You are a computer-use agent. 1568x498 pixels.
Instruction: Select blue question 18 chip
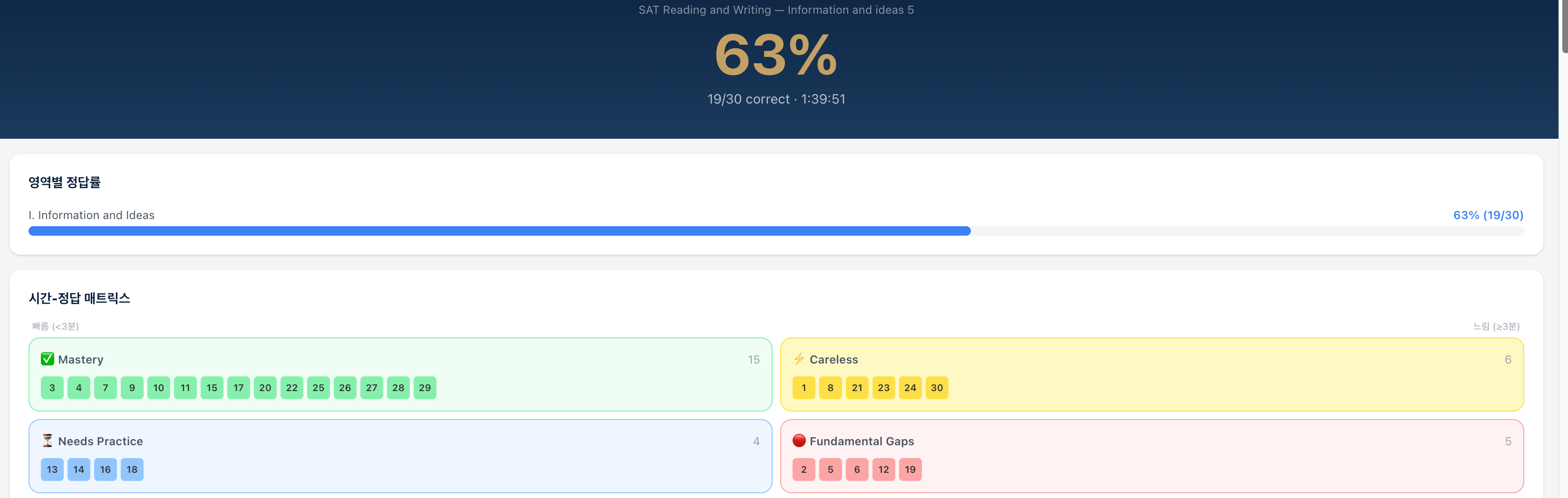[132, 469]
